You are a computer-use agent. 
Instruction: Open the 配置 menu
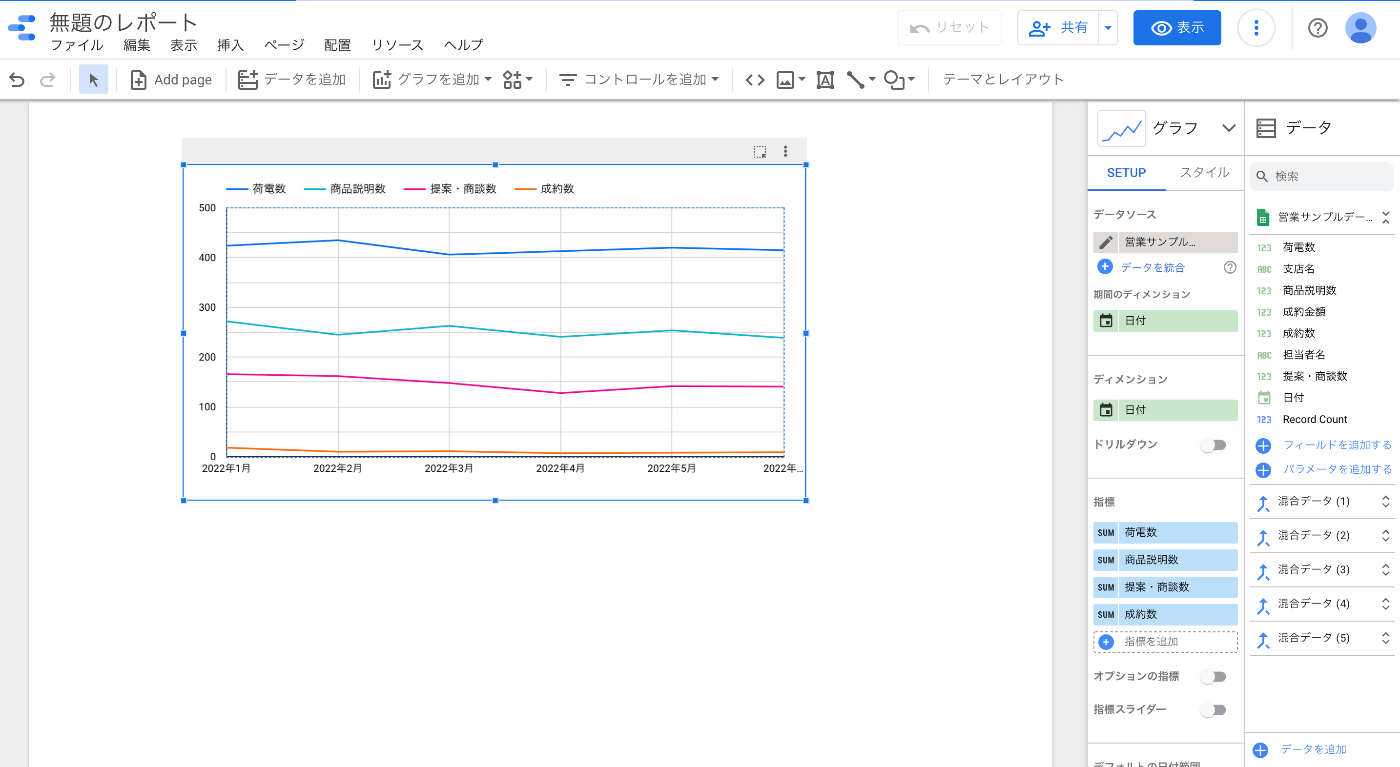pyautogui.click(x=338, y=45)
